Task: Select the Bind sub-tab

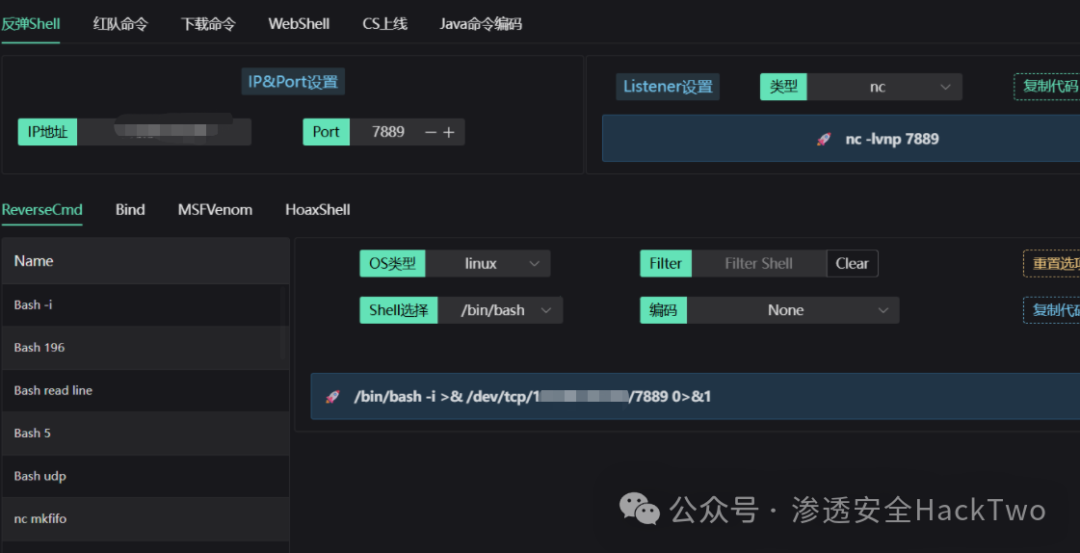Action: (x=130, y=210)
